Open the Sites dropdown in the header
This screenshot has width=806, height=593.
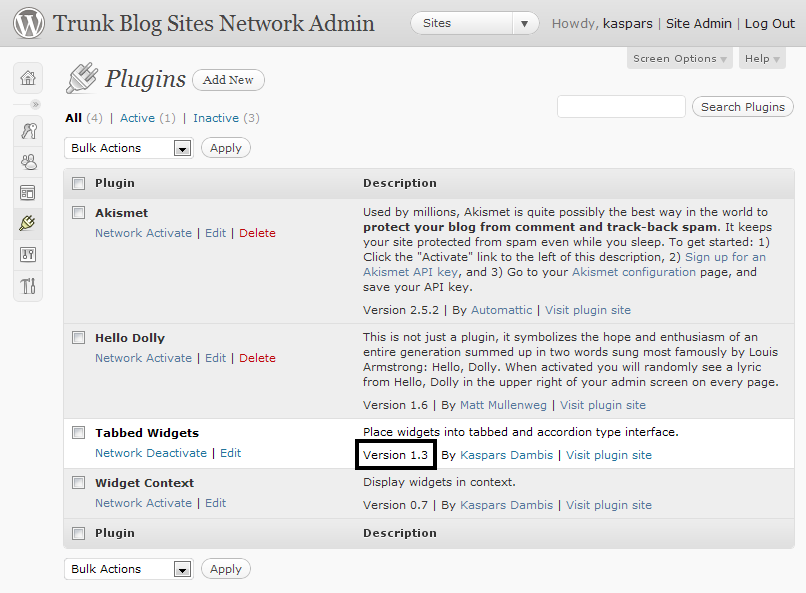pyautogui.click(x=474, y=22)
